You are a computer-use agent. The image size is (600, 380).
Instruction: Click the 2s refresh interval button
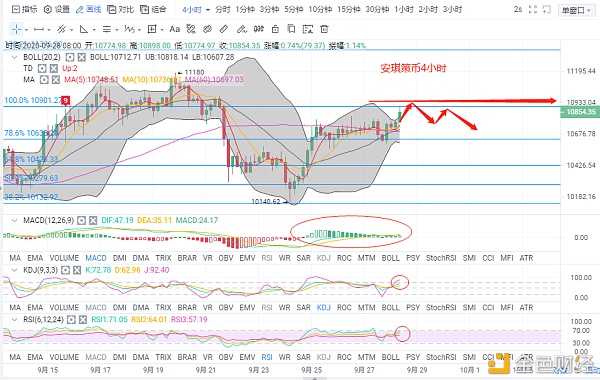(518, 10)
